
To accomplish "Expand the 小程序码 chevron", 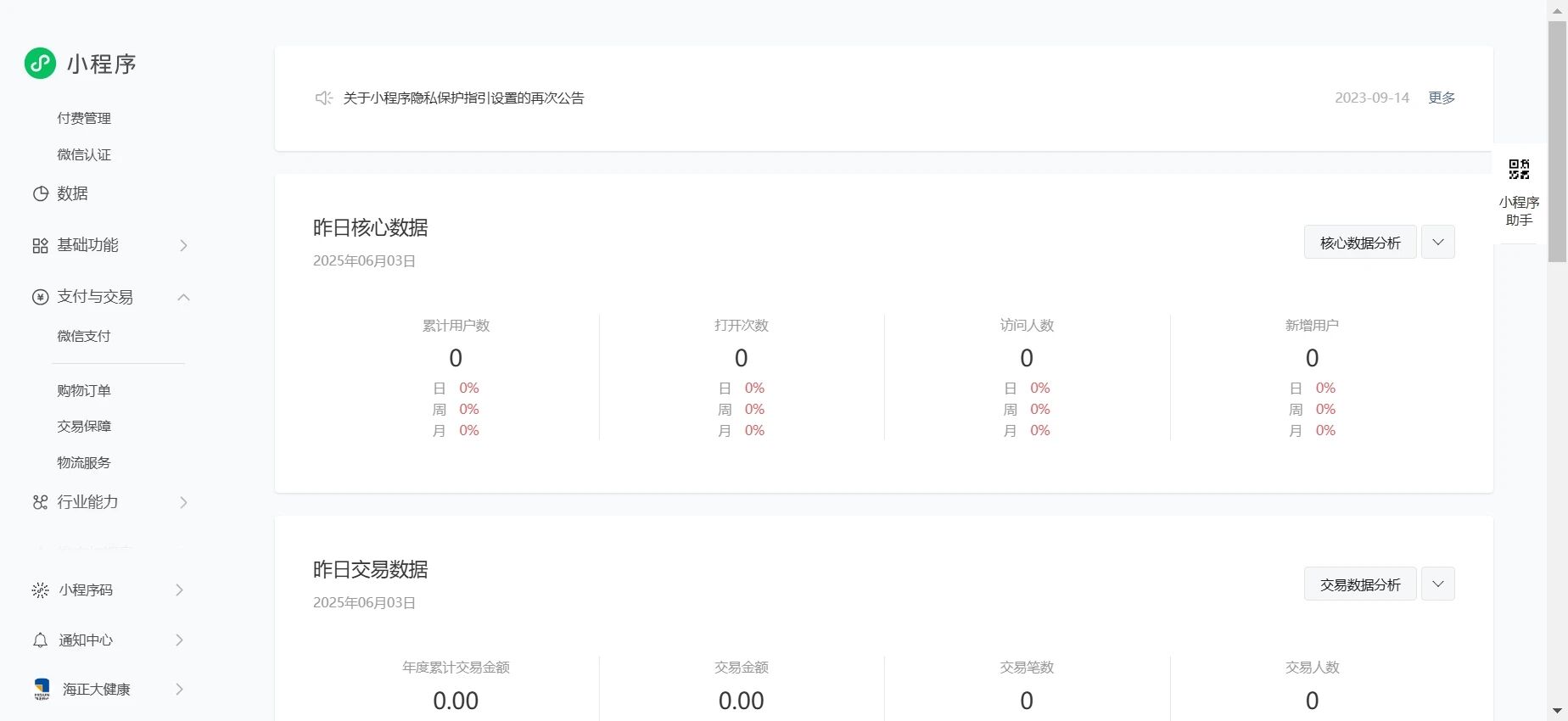I will (x=179, y=590).
